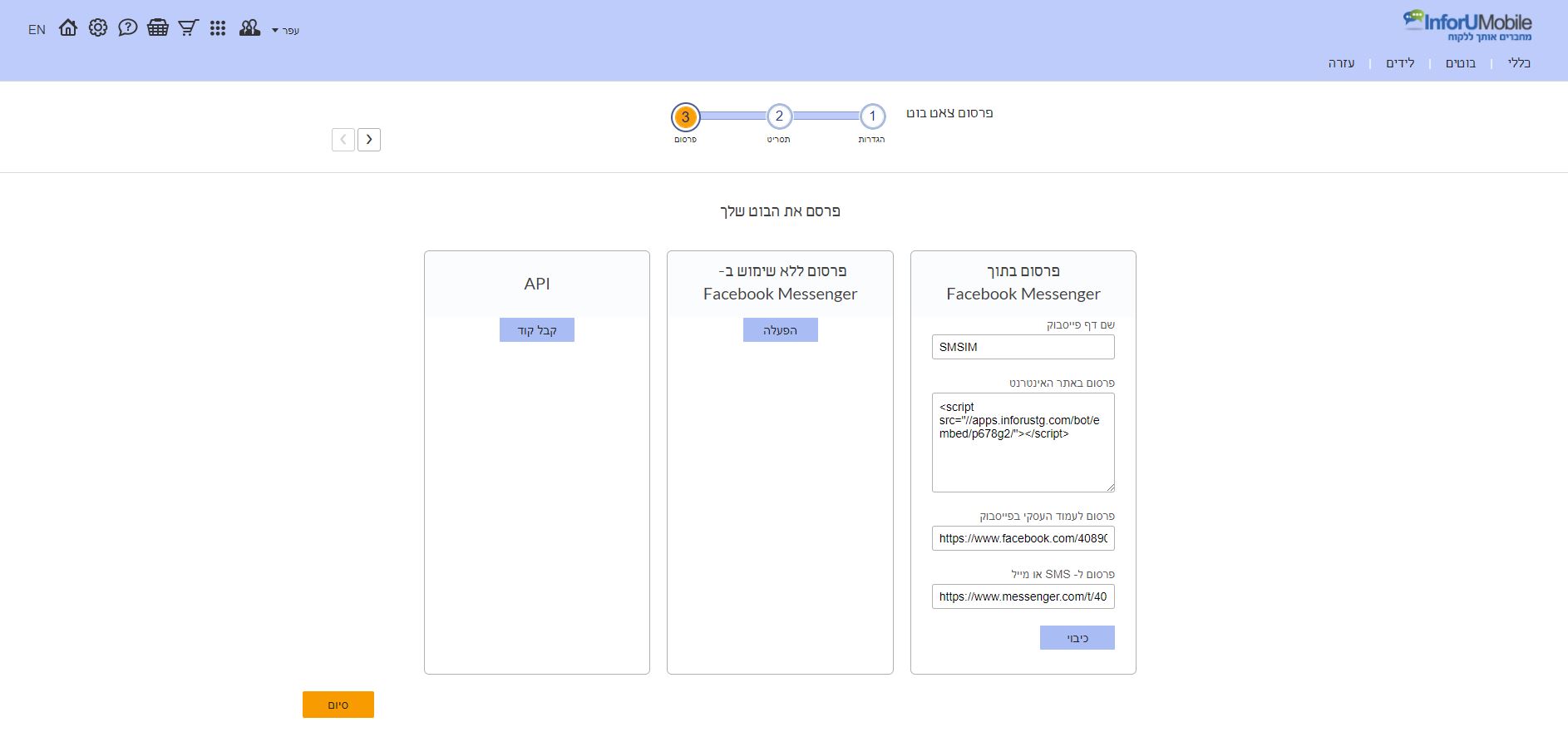Screen dimensions: 1568x752
Task: Click the פרסום באתר האינטרנט label
Action: point(1062,383)
